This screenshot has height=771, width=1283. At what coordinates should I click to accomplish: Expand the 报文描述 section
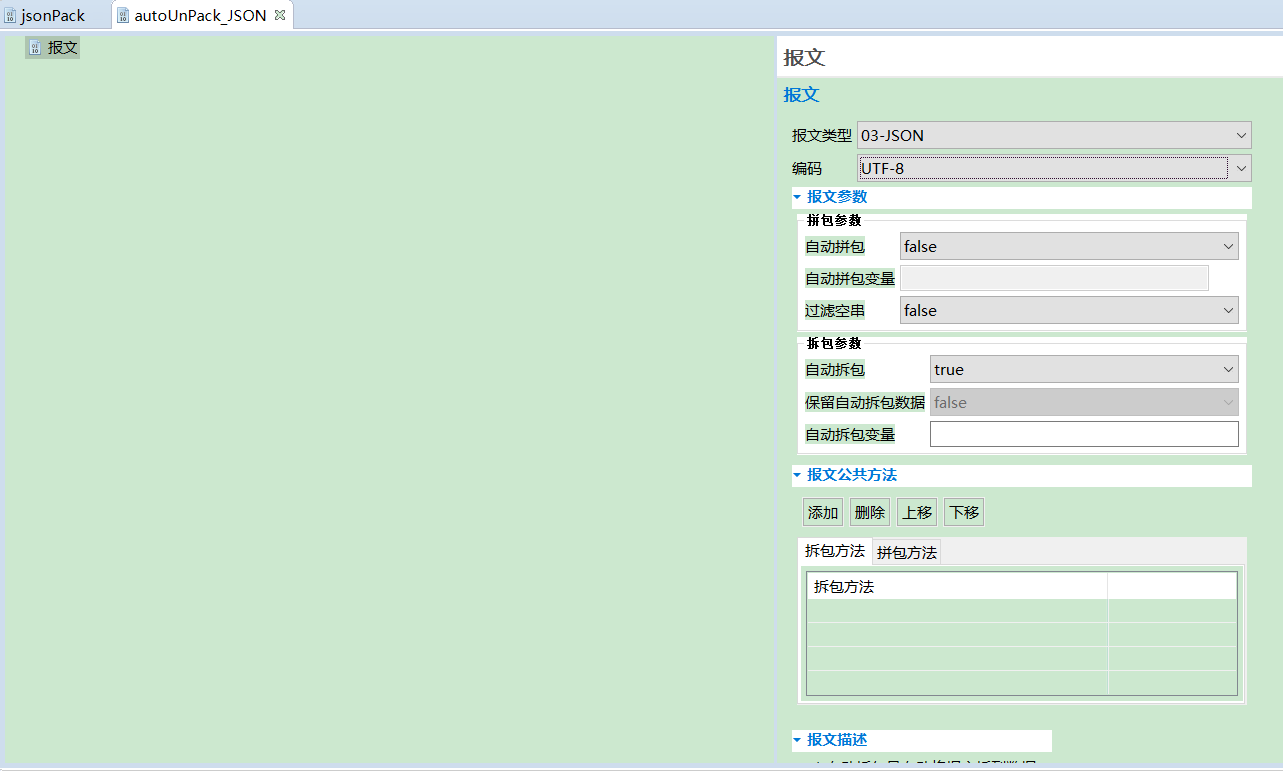coord(798,740)
